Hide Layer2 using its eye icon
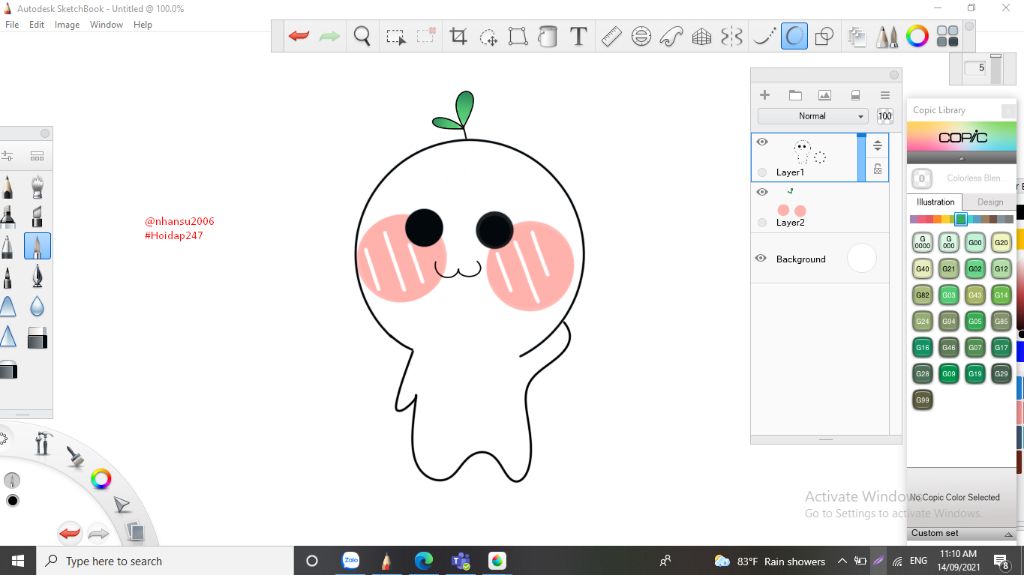Image resolution: width=1024 pixels, height=575 pixels. 762,191
